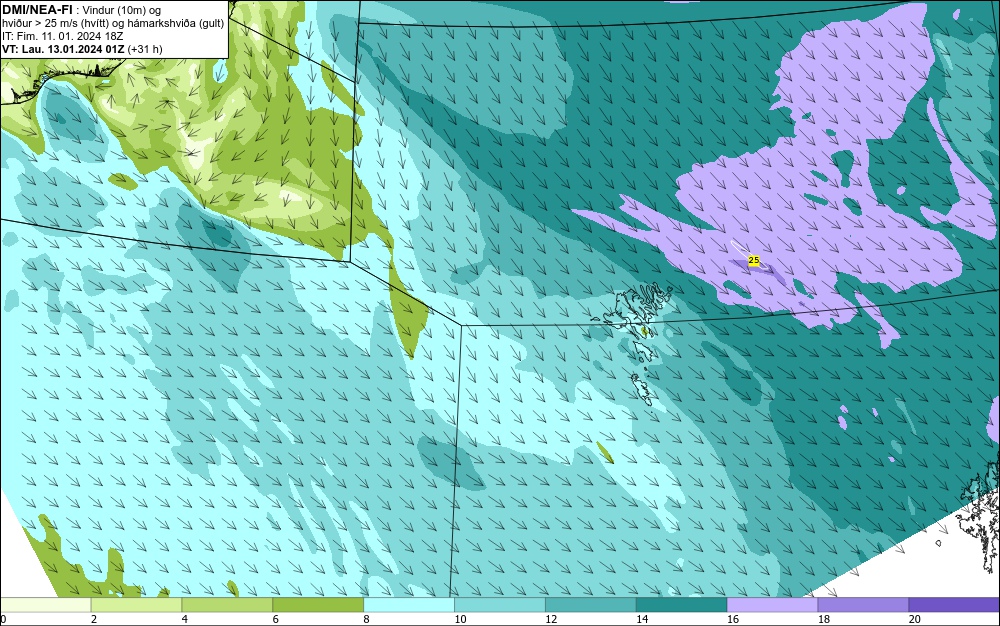Click the 14–16 m/s dark teal legend swatch

[x=682, y=605]
